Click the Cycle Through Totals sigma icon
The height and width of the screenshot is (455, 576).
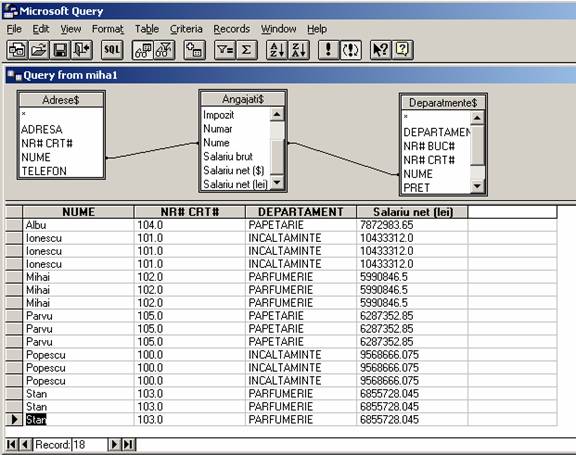[246, 50]
